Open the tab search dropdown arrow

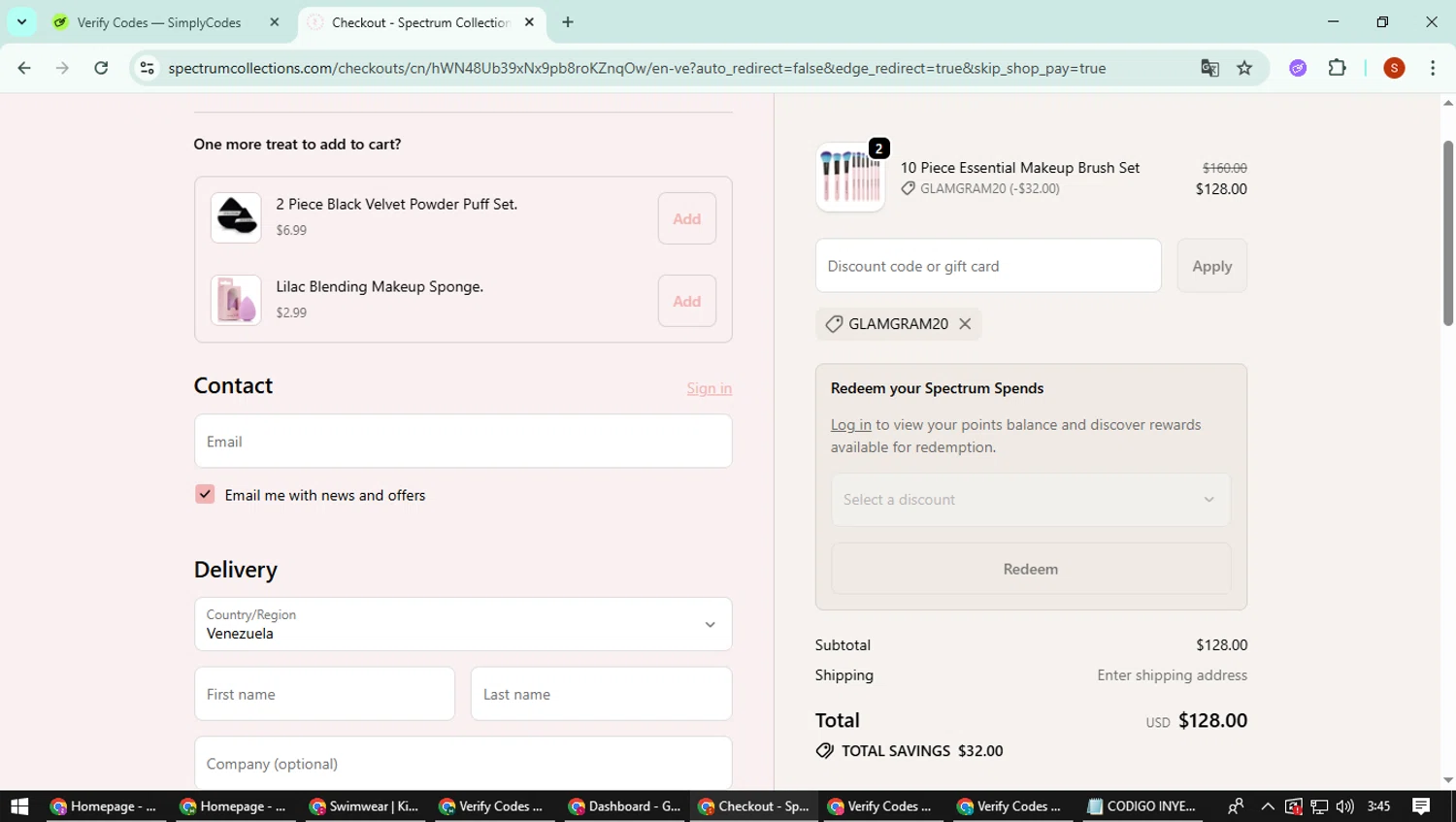[x=21, y=22]
